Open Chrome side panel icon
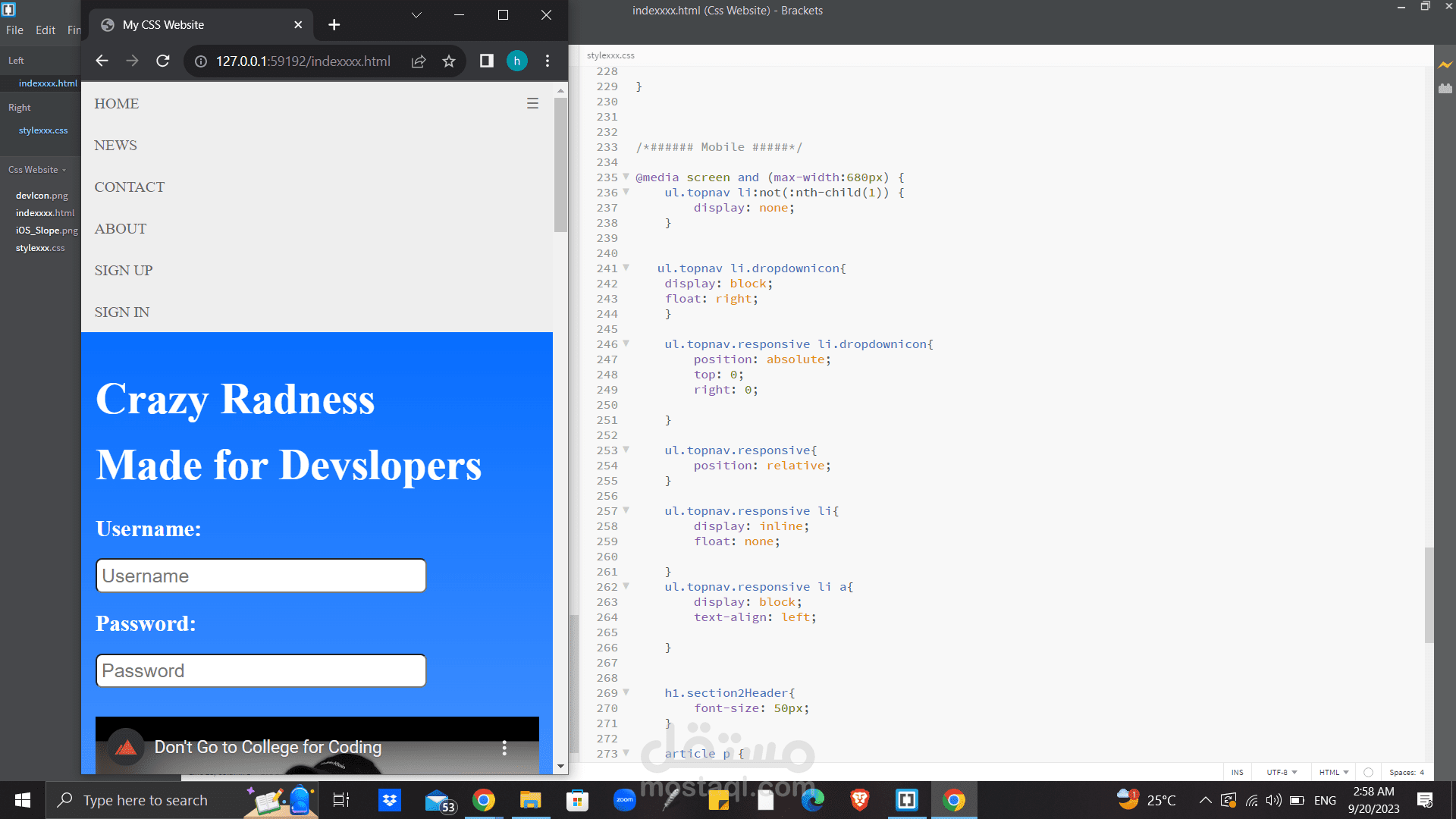1456x819 pixels. [x=487, y=61]
